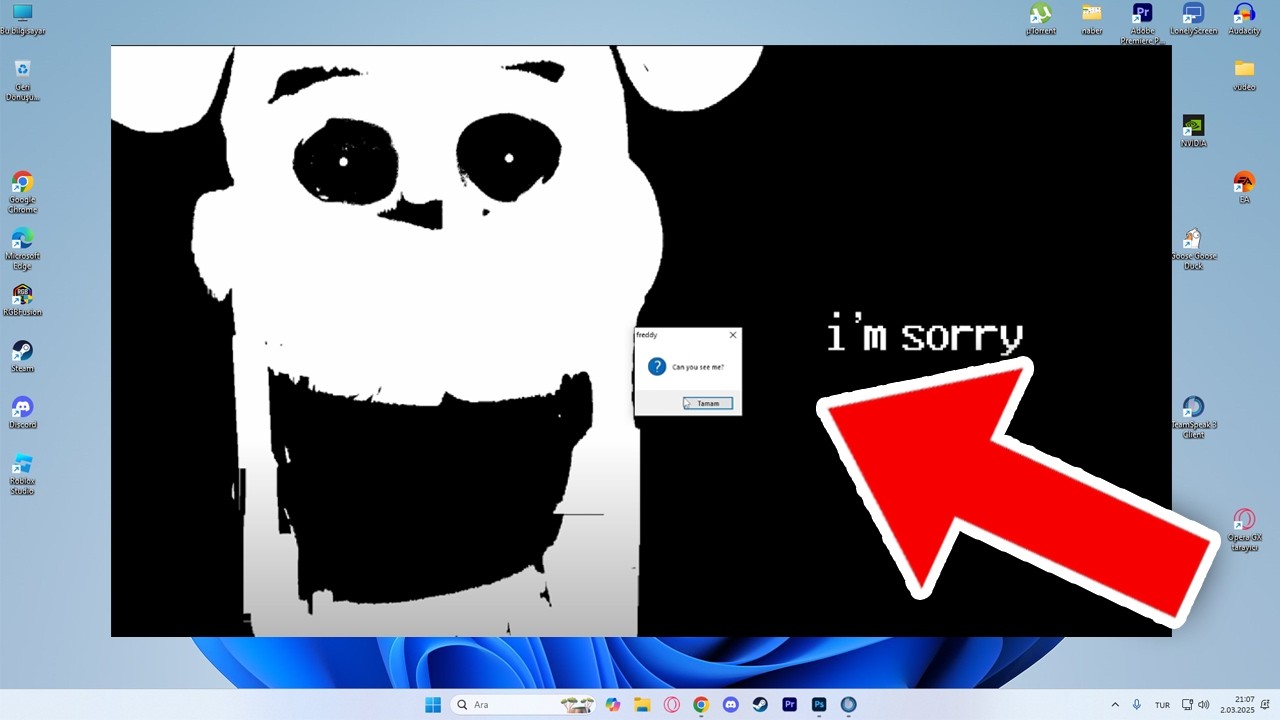Viewport: 1280px width, 720px height.
Task: Open RGBFusion desktop shortcut
Action: pyautogui.click(x=22, y=300)
